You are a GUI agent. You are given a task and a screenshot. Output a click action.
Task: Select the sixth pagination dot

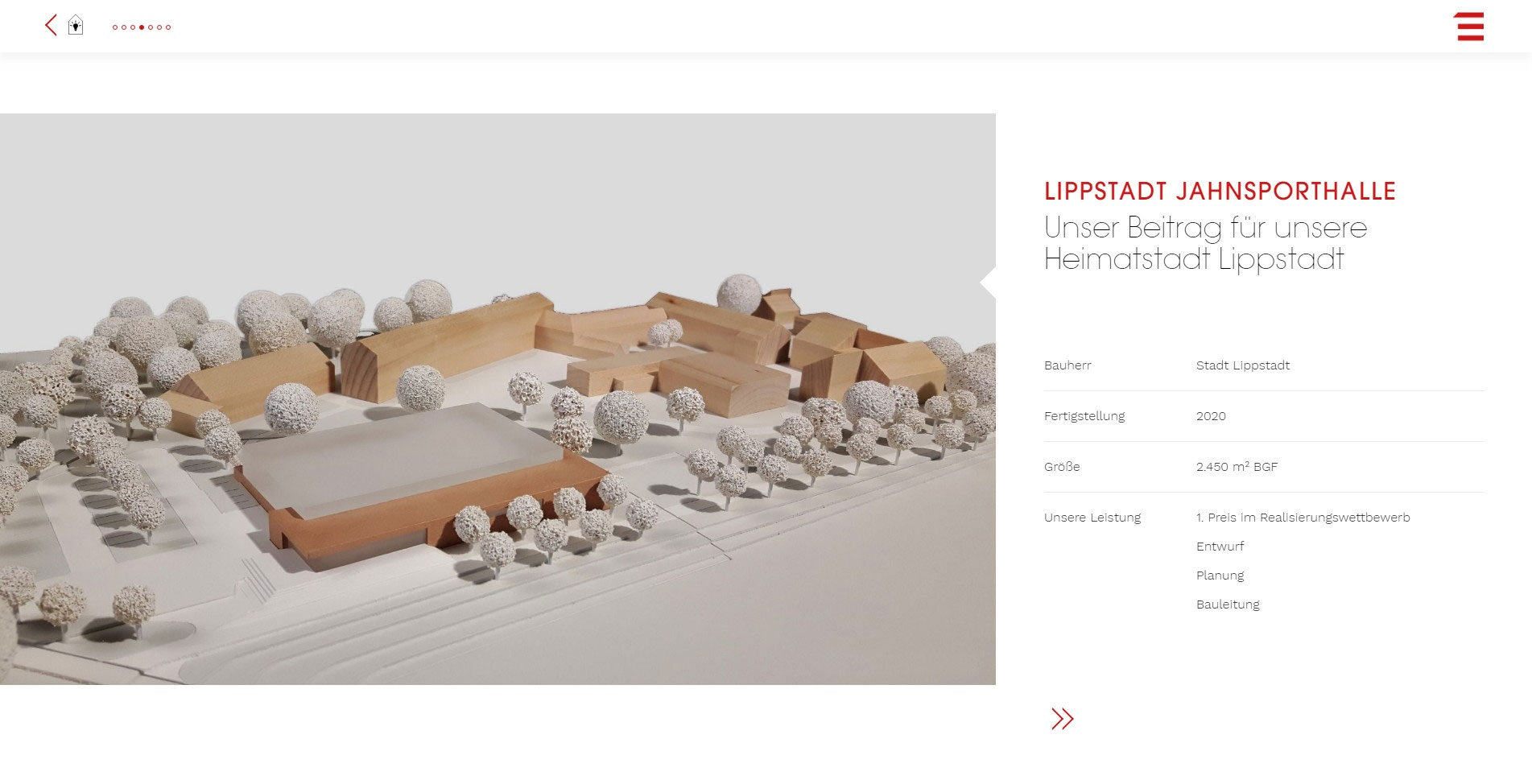(159, 27)
